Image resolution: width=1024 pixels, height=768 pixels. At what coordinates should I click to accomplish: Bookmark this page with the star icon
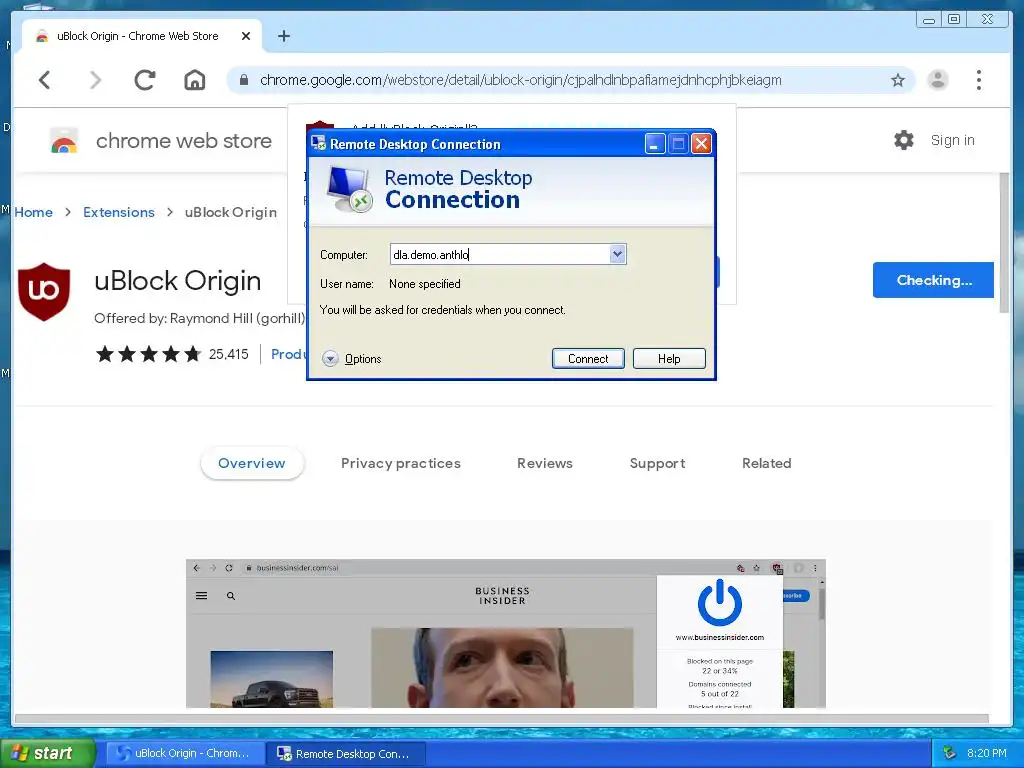coord(898,80)
